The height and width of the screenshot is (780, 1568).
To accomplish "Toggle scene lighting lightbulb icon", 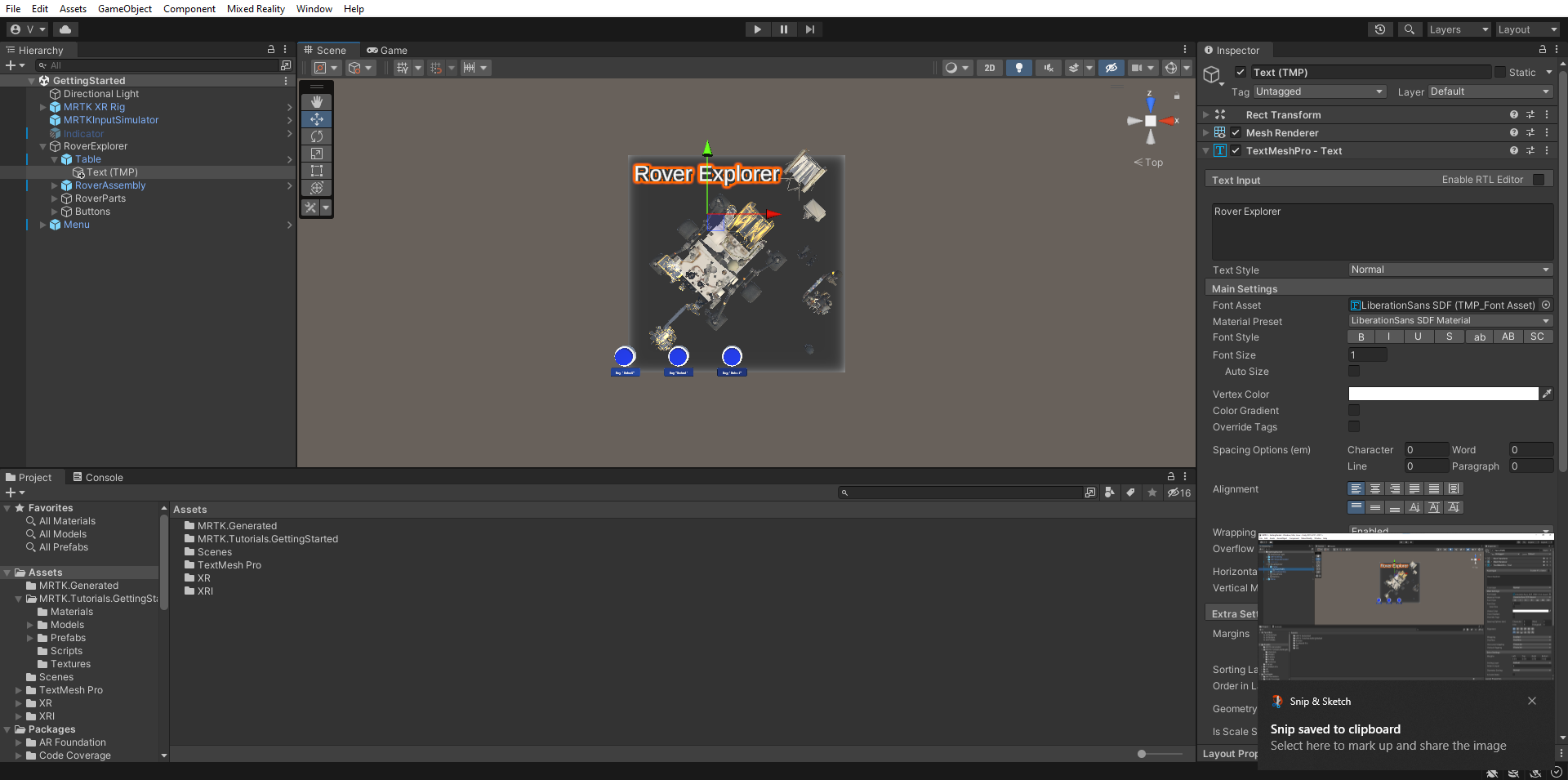I will click(x=1018, y=68).
